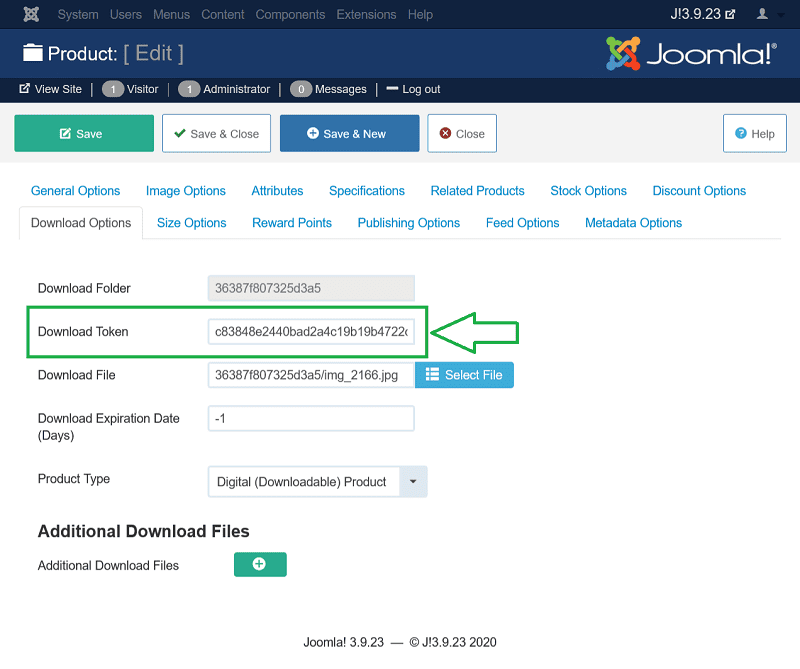Switch to the Reward Points tab

pyautogui.click(x=292, y=223)
